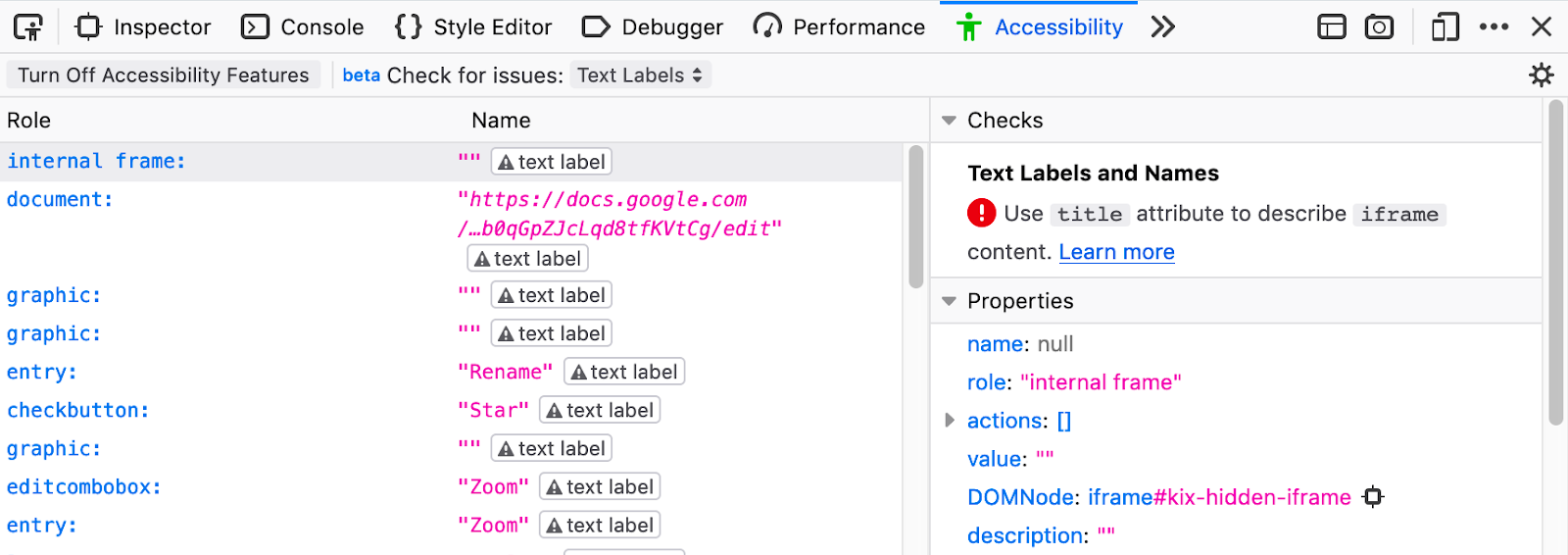Select the editcombobox Zoom row
This screenshot has height=555, width=1568.
451,486
